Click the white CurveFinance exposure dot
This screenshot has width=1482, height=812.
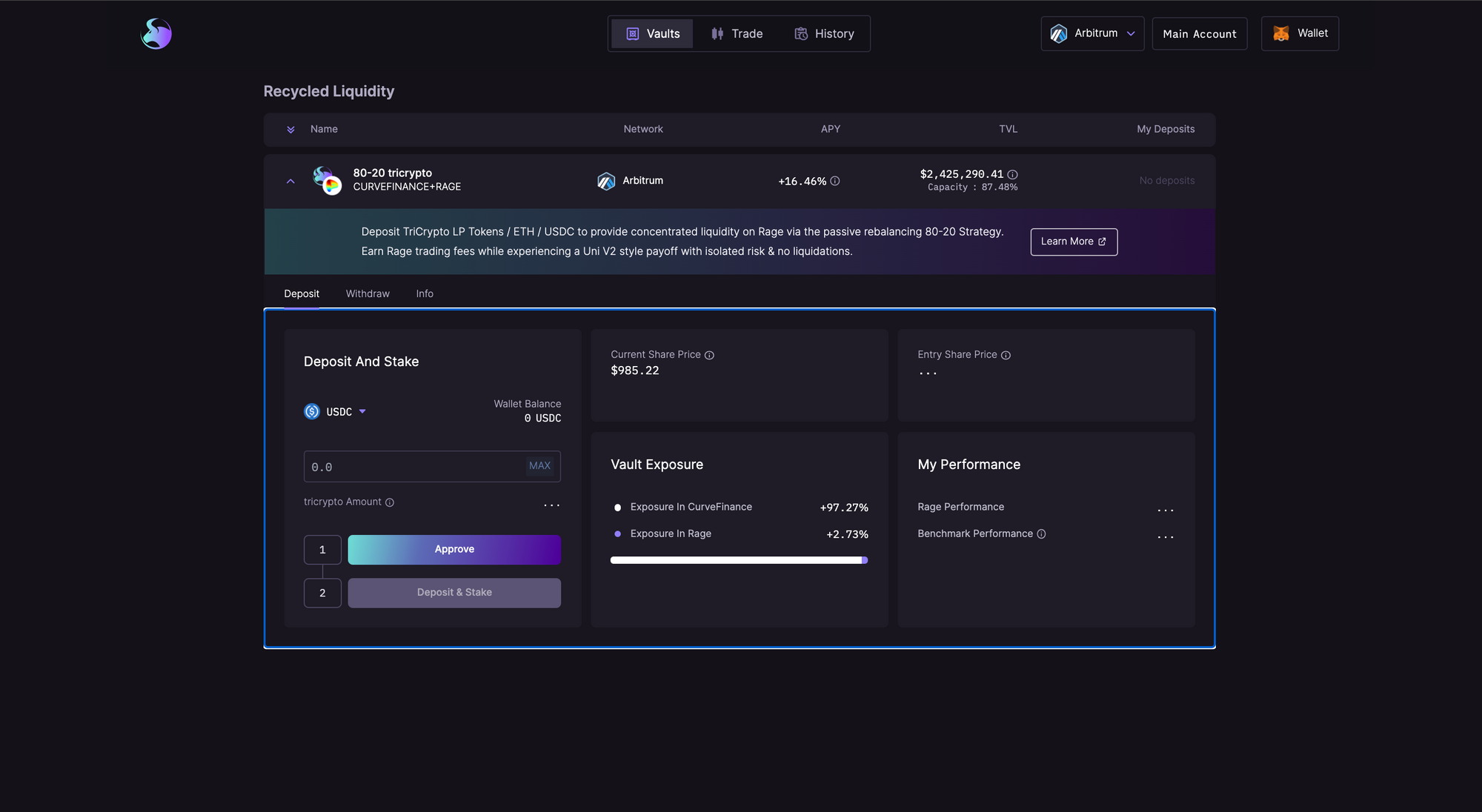(x=617, y=507)
